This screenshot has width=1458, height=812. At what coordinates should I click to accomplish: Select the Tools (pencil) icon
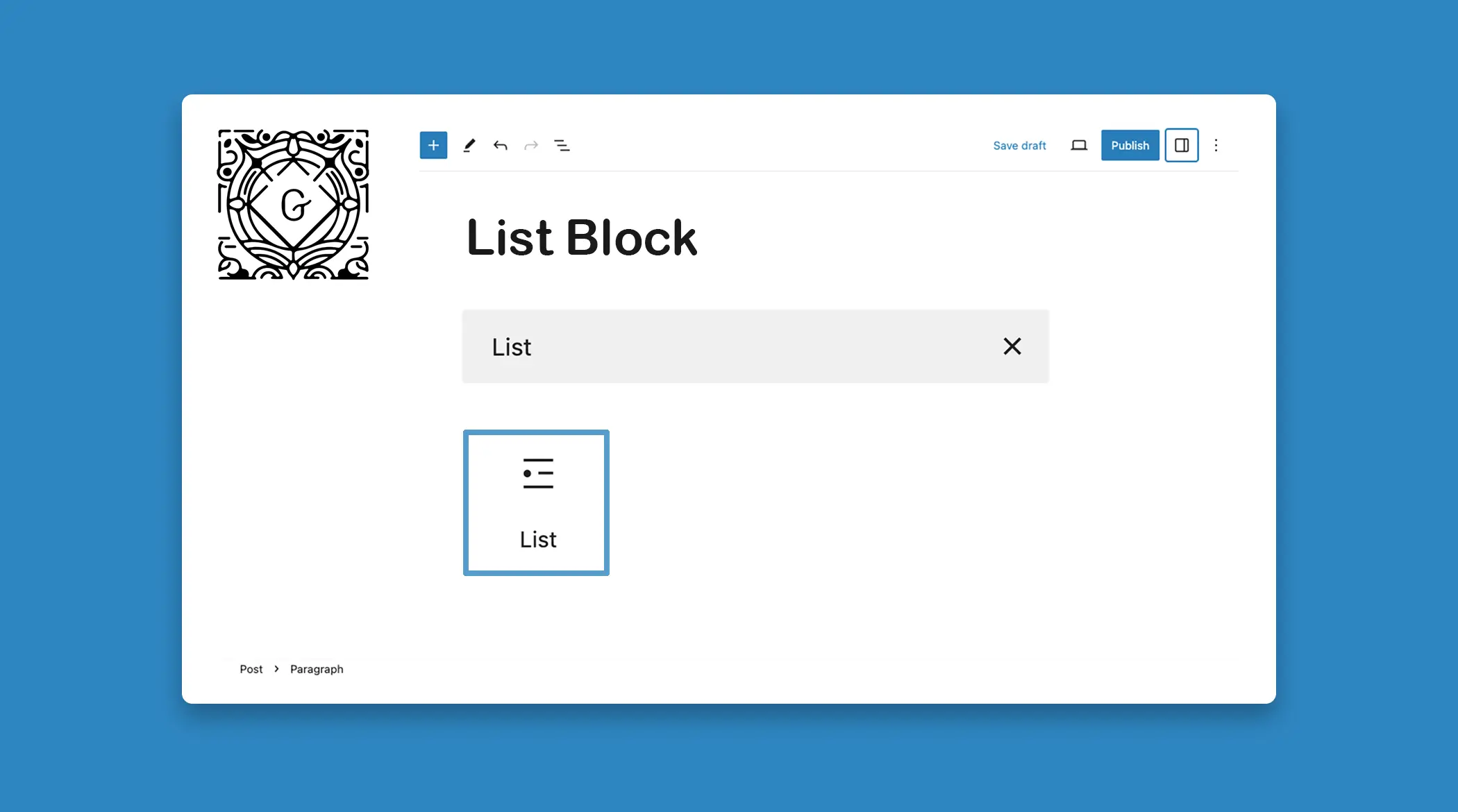(x=469, y=145)
